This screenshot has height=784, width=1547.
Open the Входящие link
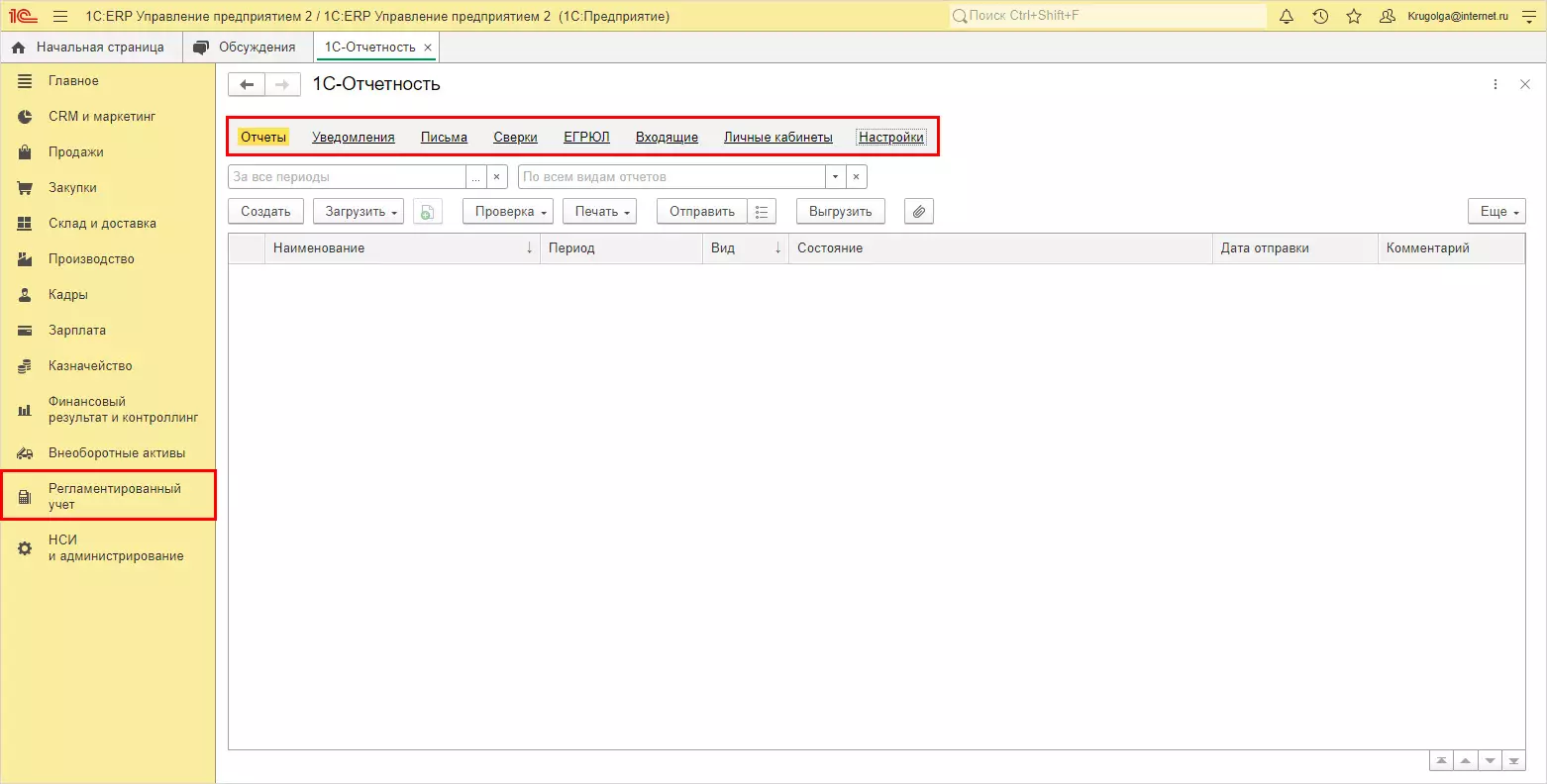(x=667, y=138)
